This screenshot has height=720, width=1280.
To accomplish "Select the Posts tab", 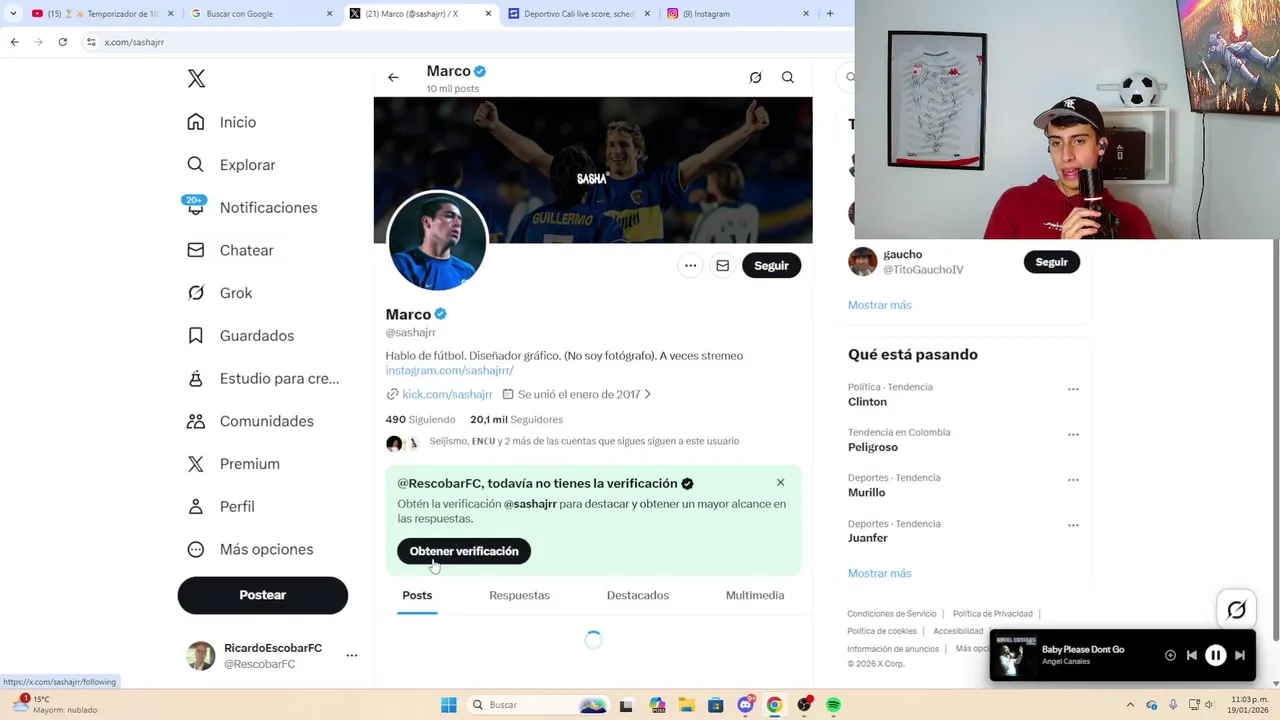I will pyautogui.click(x=417, y=595).
